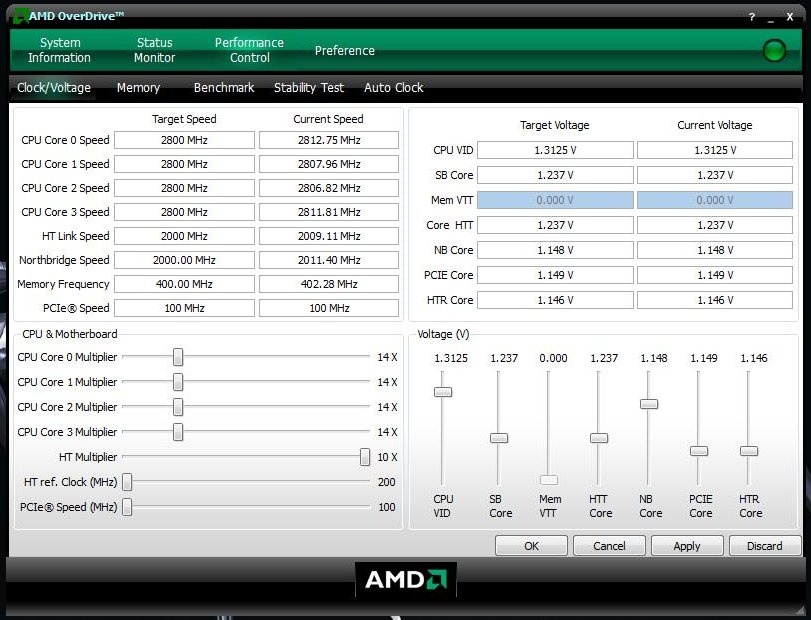Click the Discard button
The width and height of the screenshot is (811, 620).
click(765, 546)
